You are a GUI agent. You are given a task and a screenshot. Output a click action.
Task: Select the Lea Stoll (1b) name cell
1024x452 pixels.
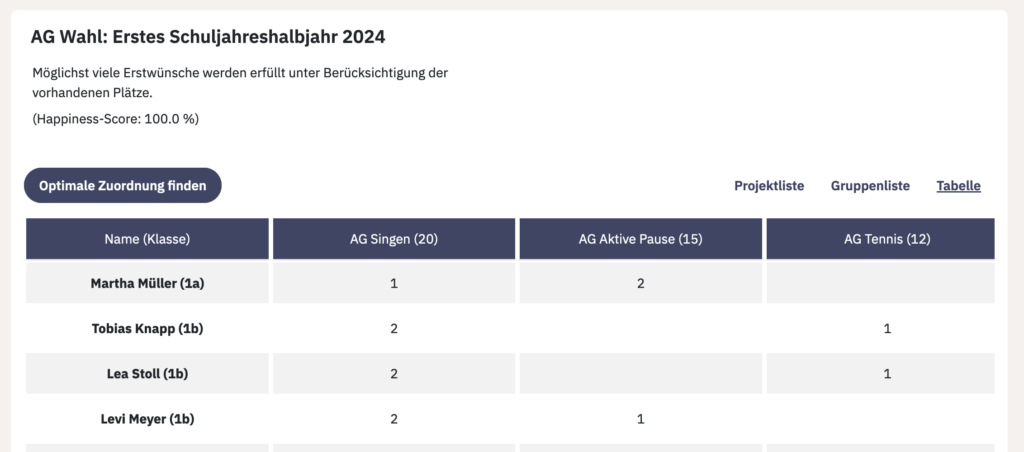coord(147,374)
